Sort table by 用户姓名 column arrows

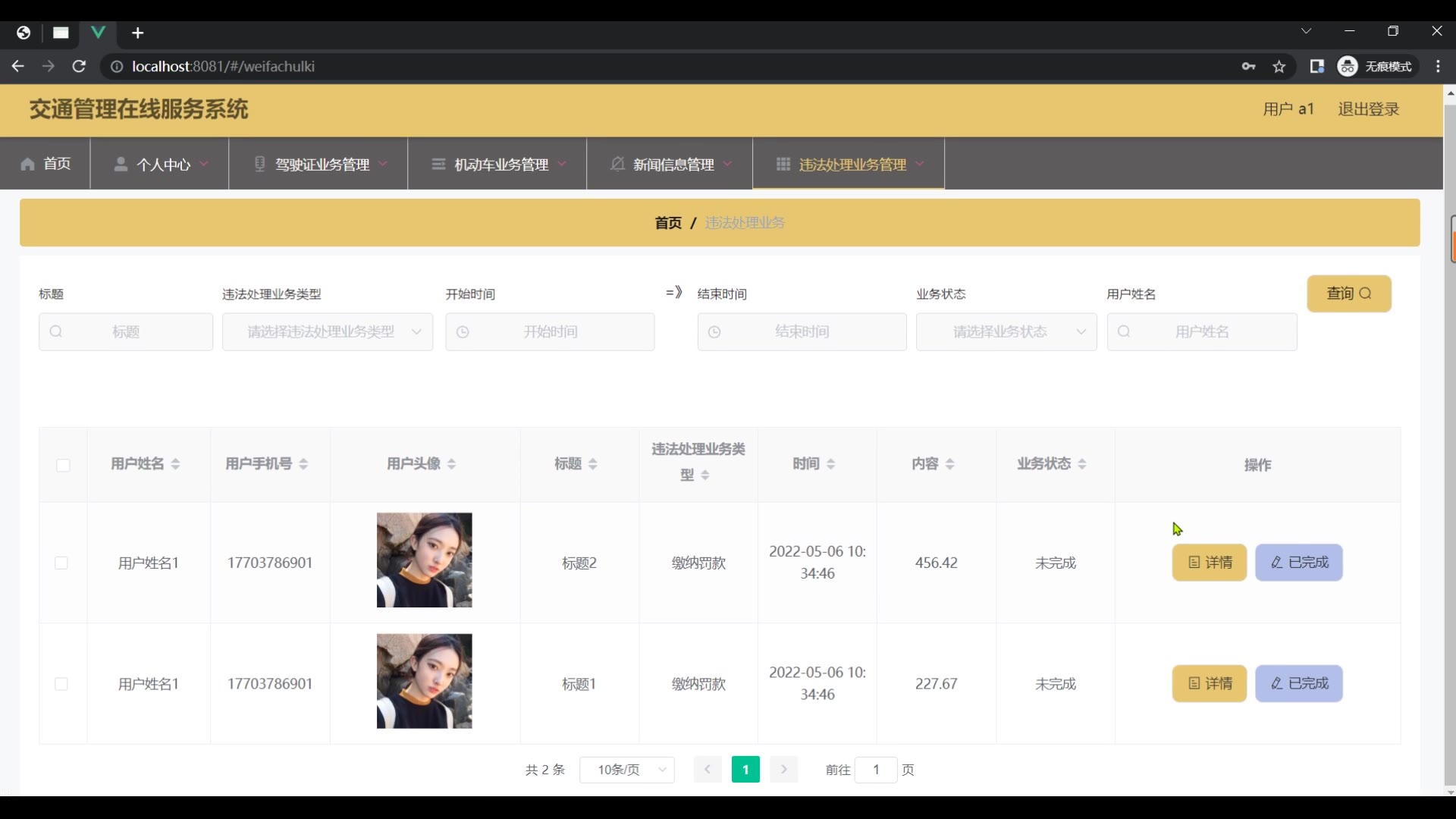pos(175,464)
